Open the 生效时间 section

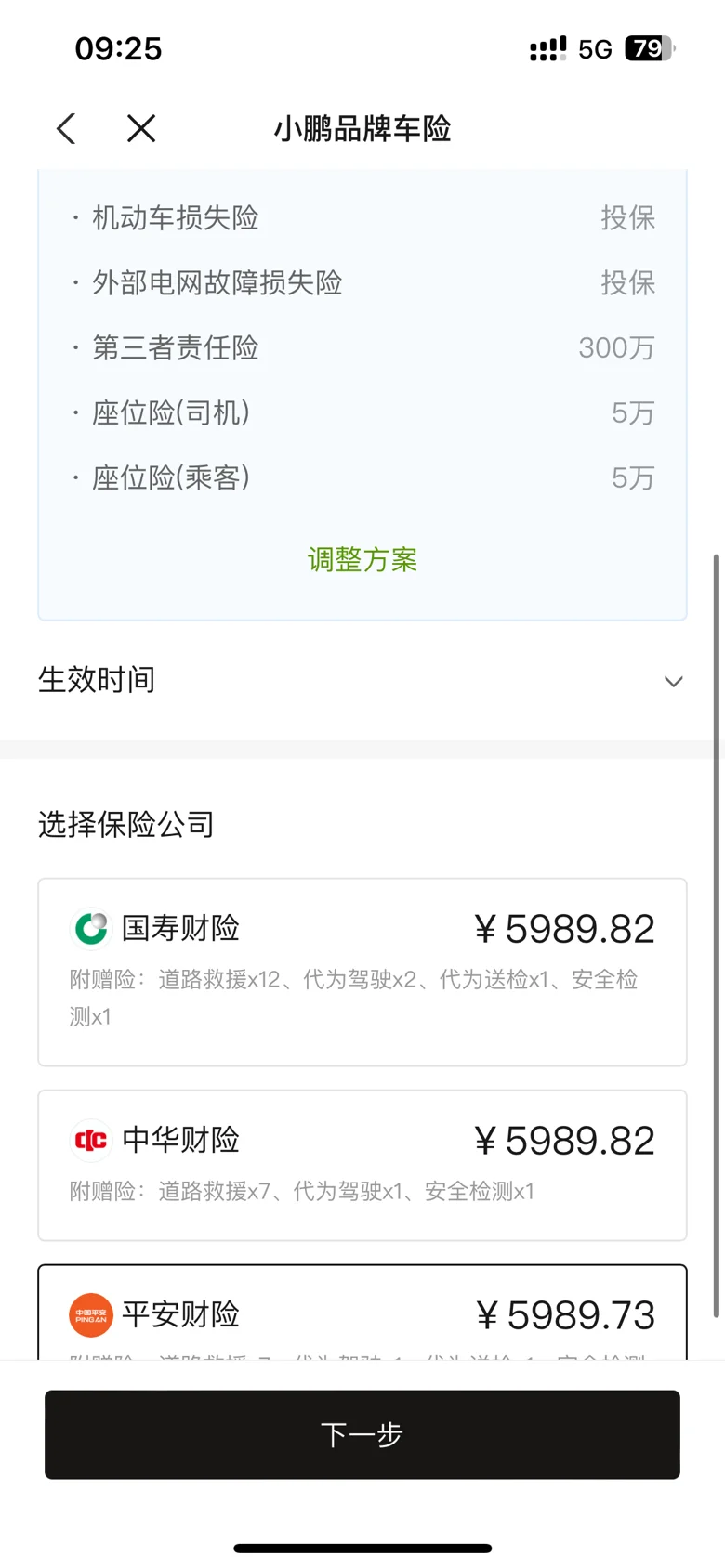362,680
